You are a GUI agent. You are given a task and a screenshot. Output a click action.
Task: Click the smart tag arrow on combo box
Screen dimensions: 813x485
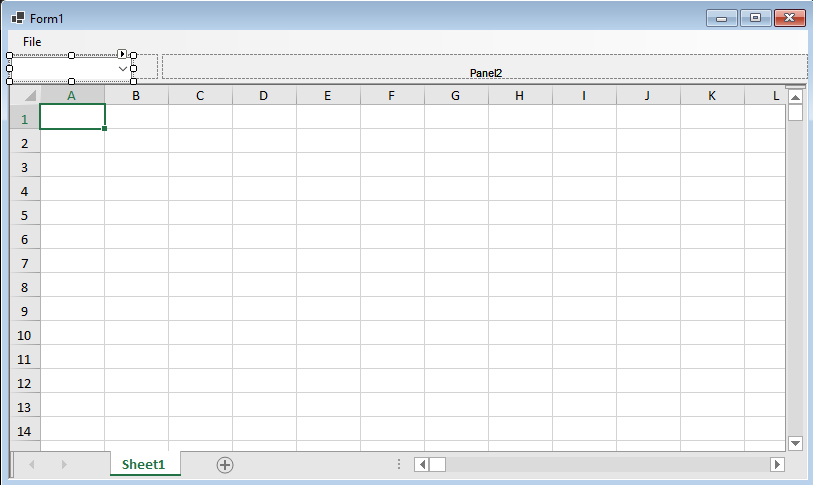pyautogui.click(x=122, y=54)
